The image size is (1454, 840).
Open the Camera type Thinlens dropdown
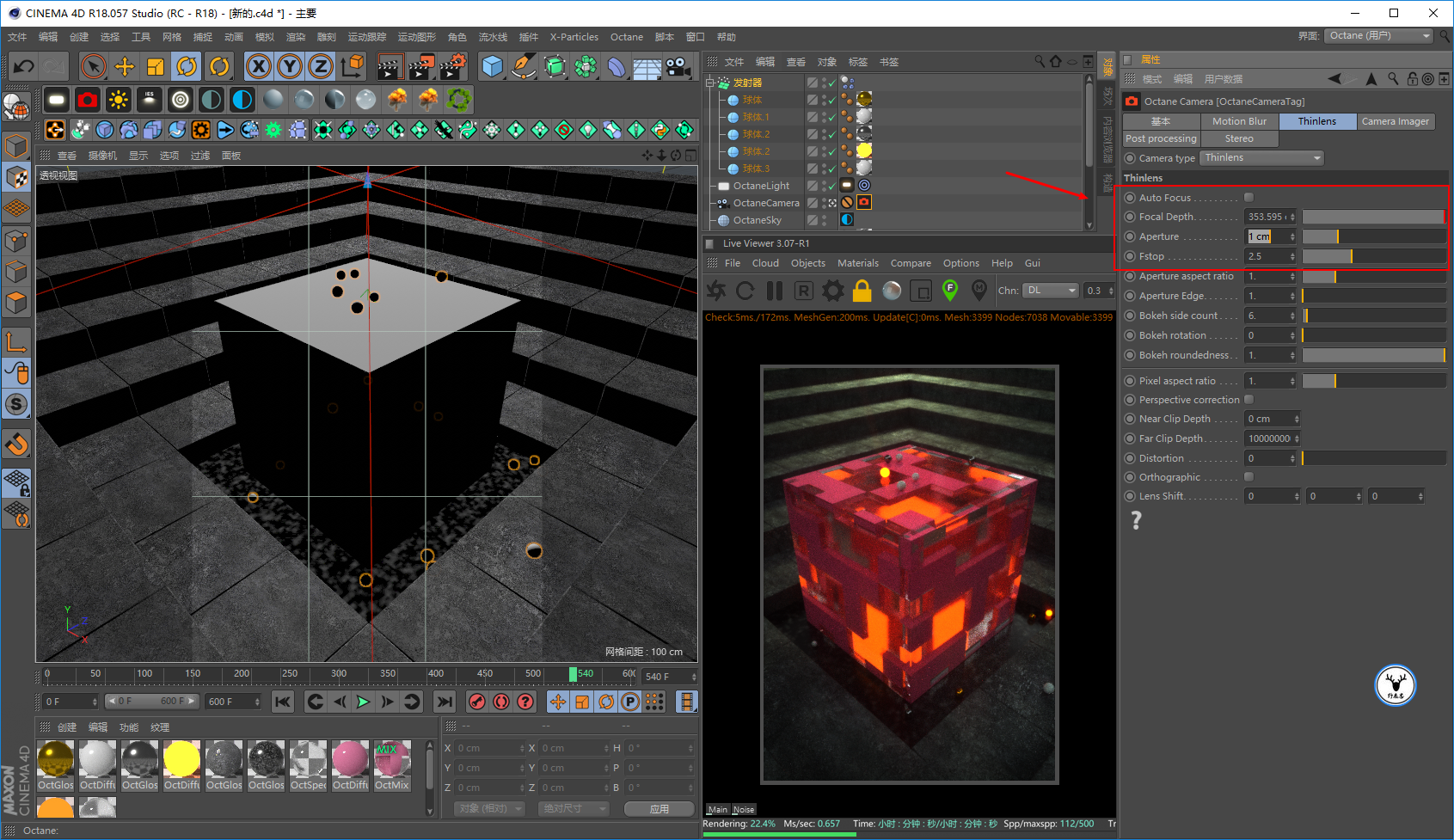pos(1261,158)
